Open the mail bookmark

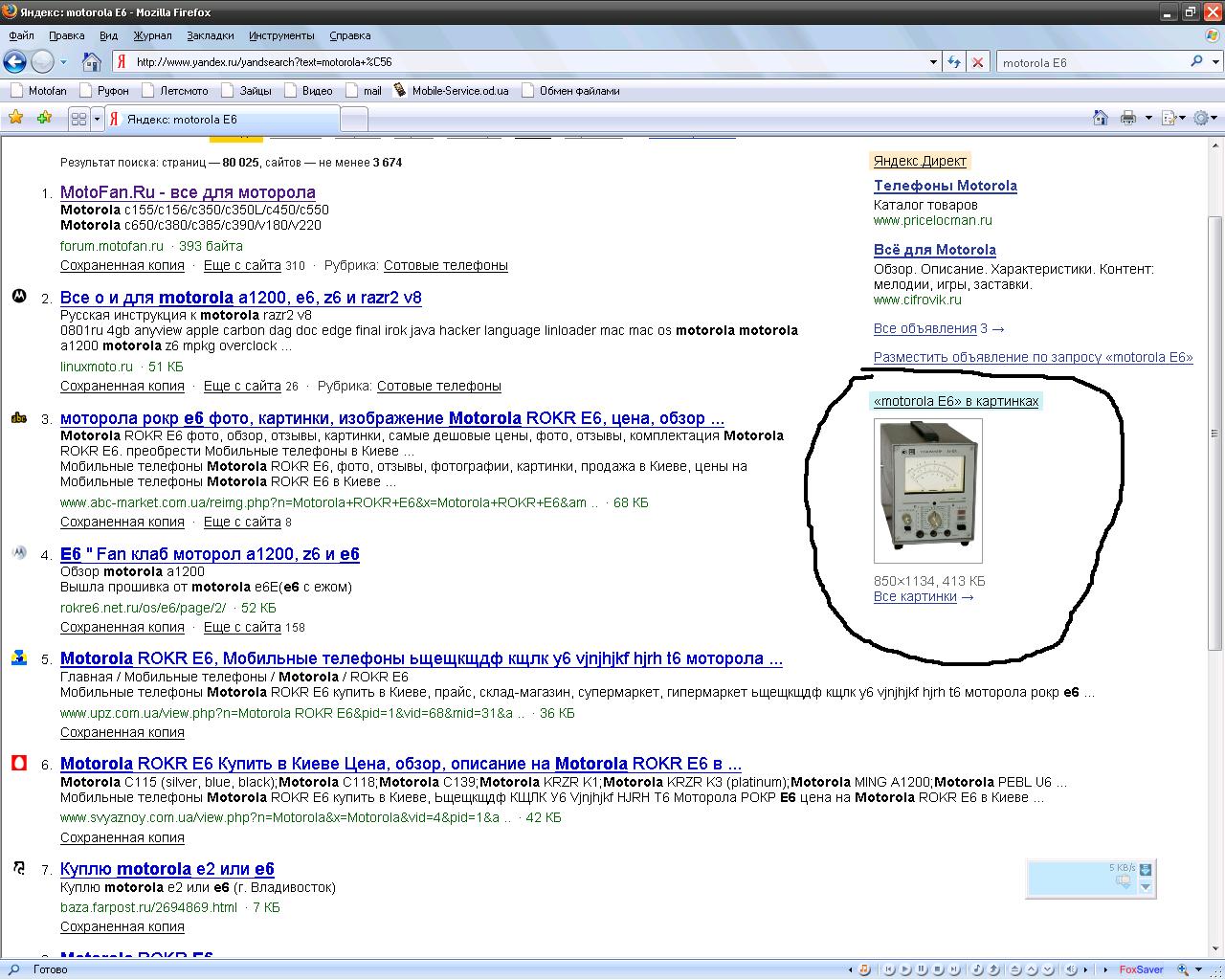(363, 91)
